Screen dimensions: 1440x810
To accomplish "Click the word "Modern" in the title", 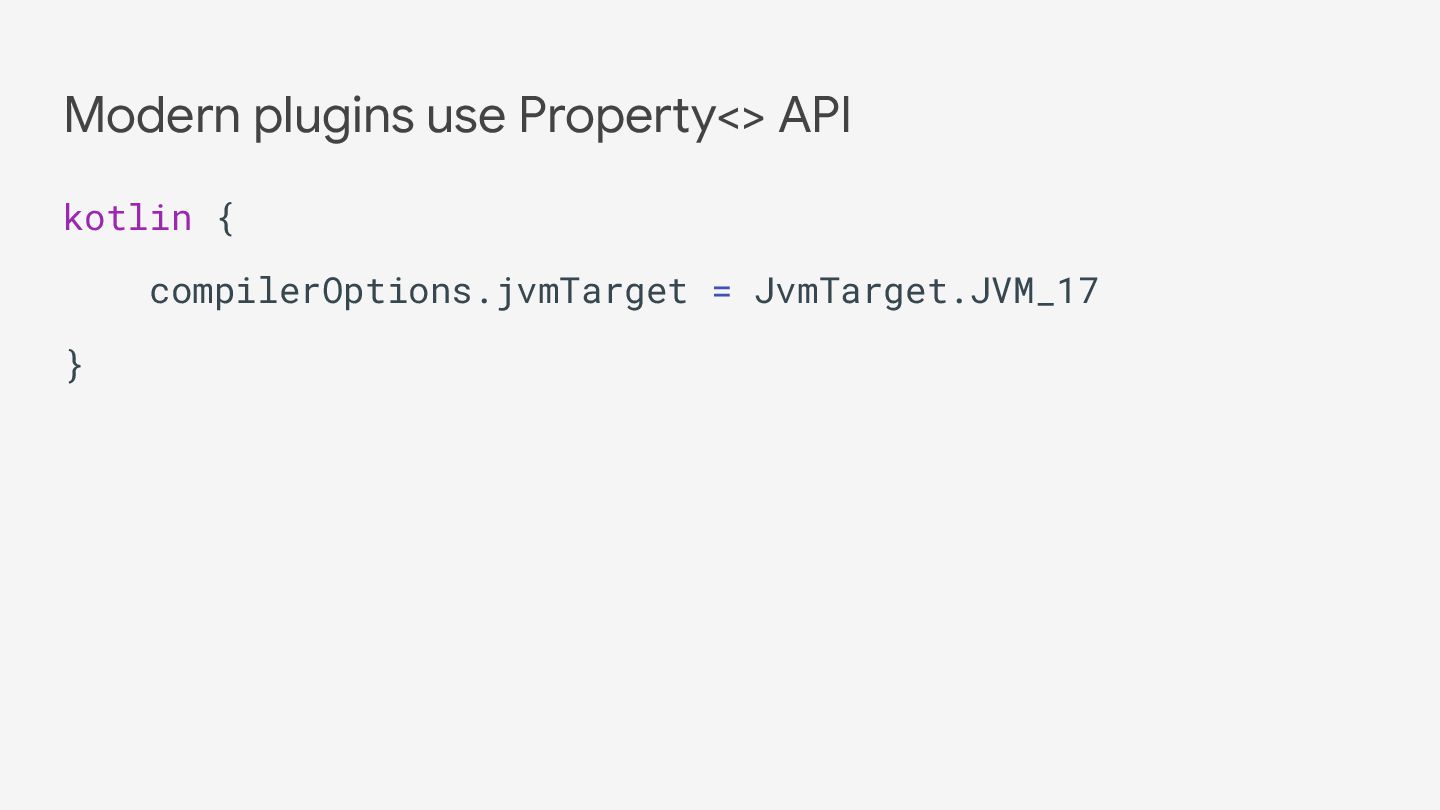I will click(x=153, y=116).
